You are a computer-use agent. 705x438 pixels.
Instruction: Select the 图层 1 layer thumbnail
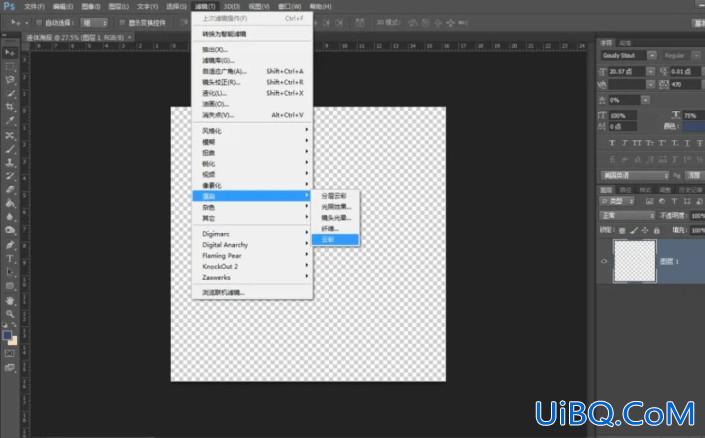[634, 261]
